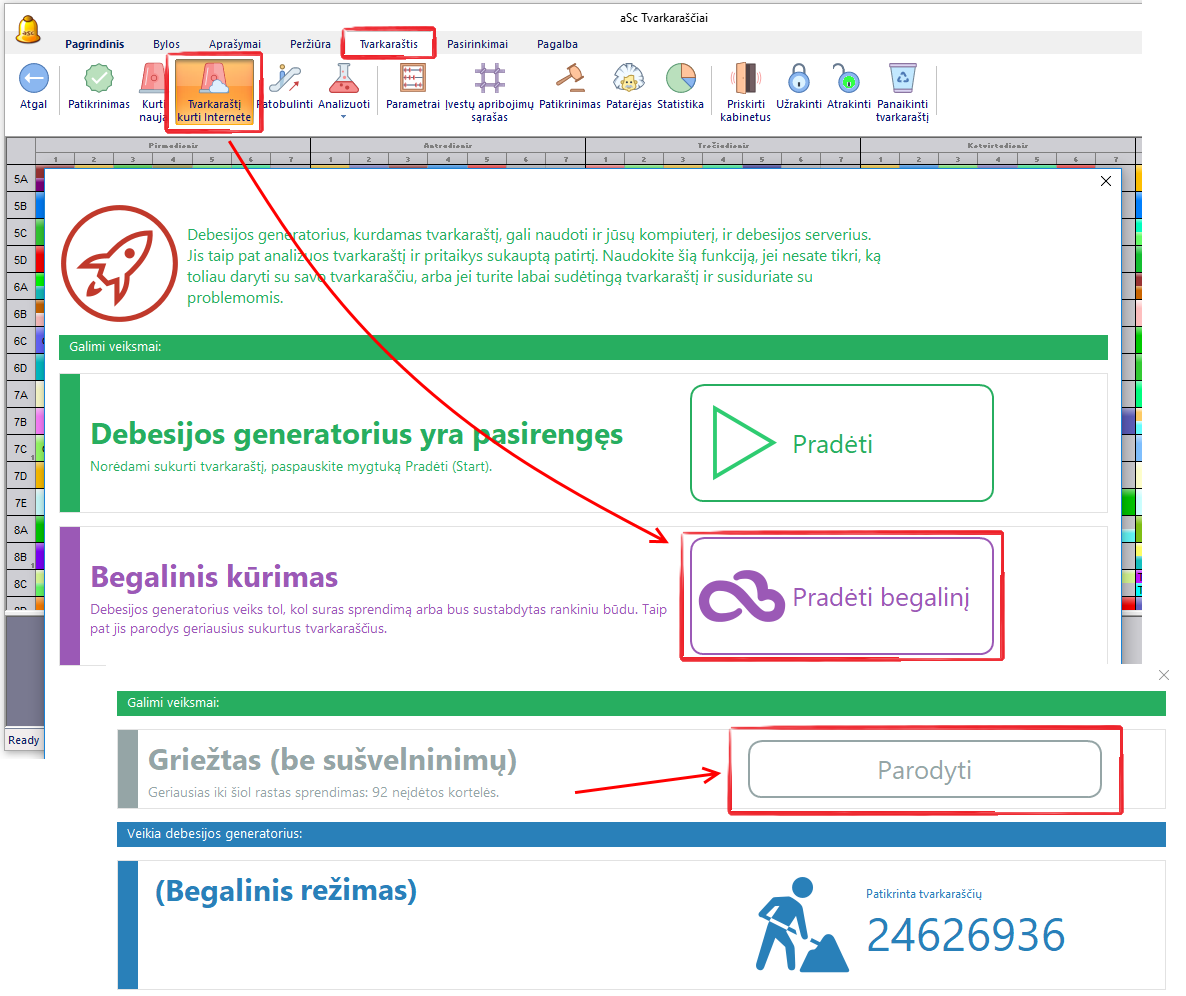Viewport: 1186px width, 996px height.
Task: Close the cloud generator dialog
Action: point(1105,181)
